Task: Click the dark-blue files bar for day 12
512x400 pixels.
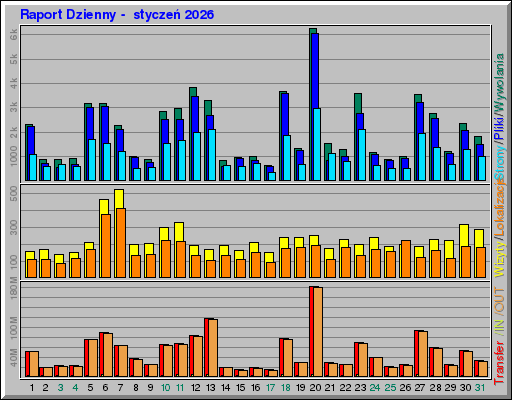Action: [195, 114]
